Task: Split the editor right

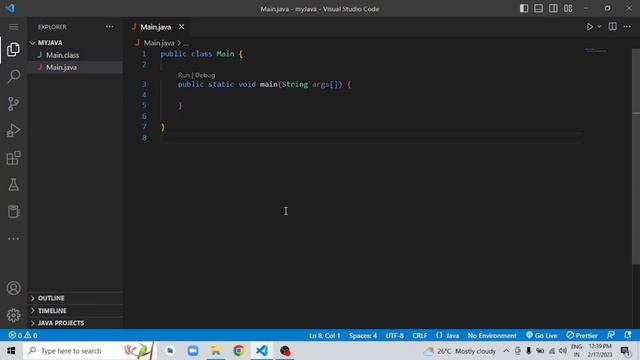Action: [x=613, y=27]
